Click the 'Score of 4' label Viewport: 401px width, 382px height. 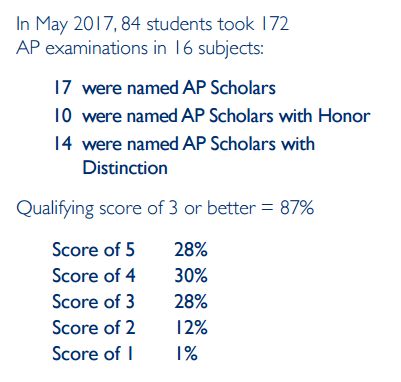click(94, 276)
